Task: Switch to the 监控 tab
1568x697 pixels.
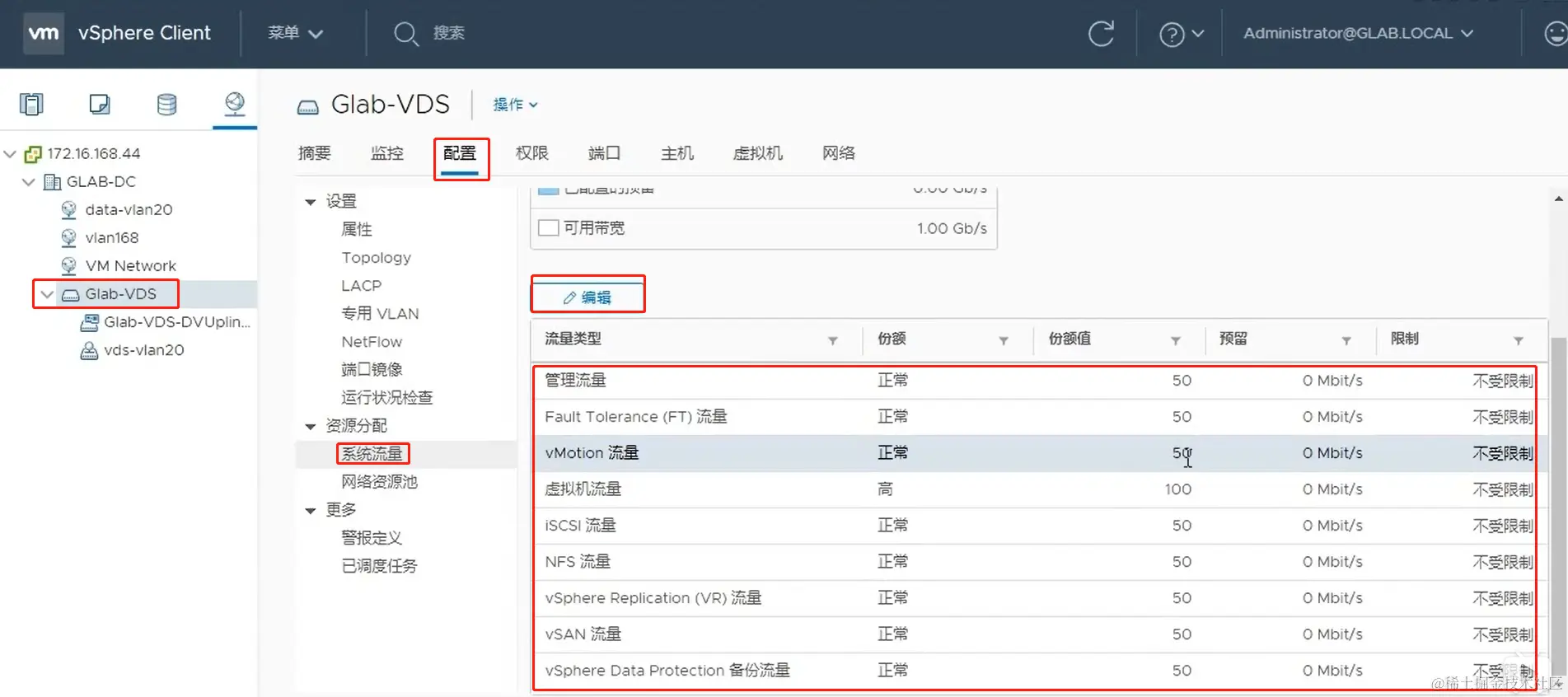Action: click(387, 153)
